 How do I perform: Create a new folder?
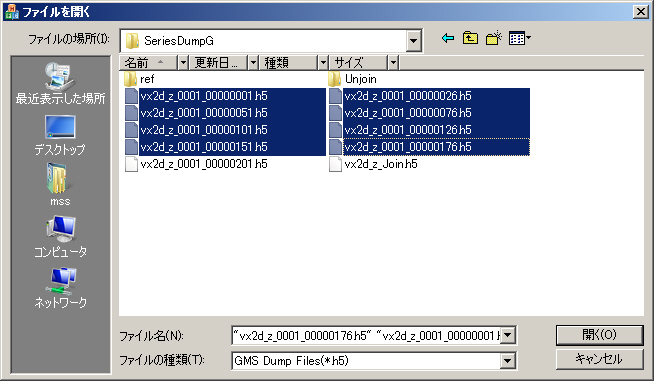pyautogui.click(x=493, y=38)
